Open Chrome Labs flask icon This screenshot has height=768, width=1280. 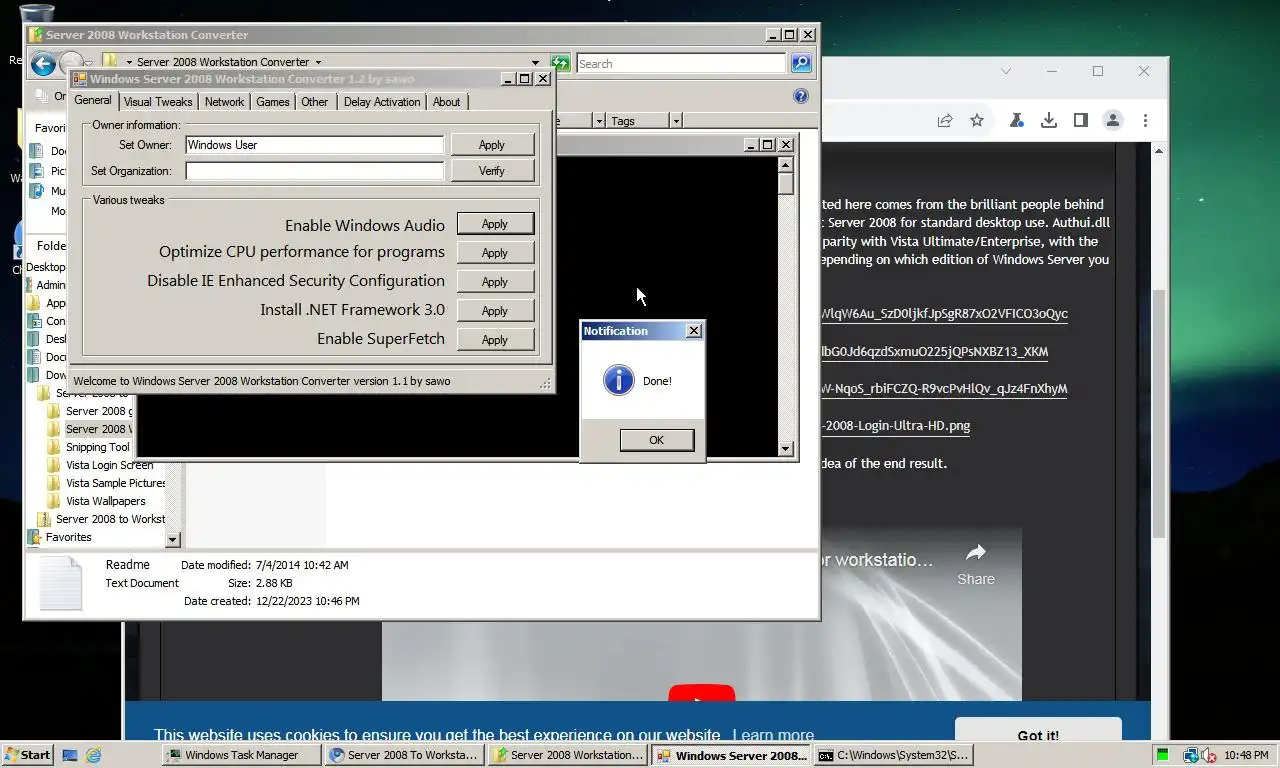point(1016,120)
